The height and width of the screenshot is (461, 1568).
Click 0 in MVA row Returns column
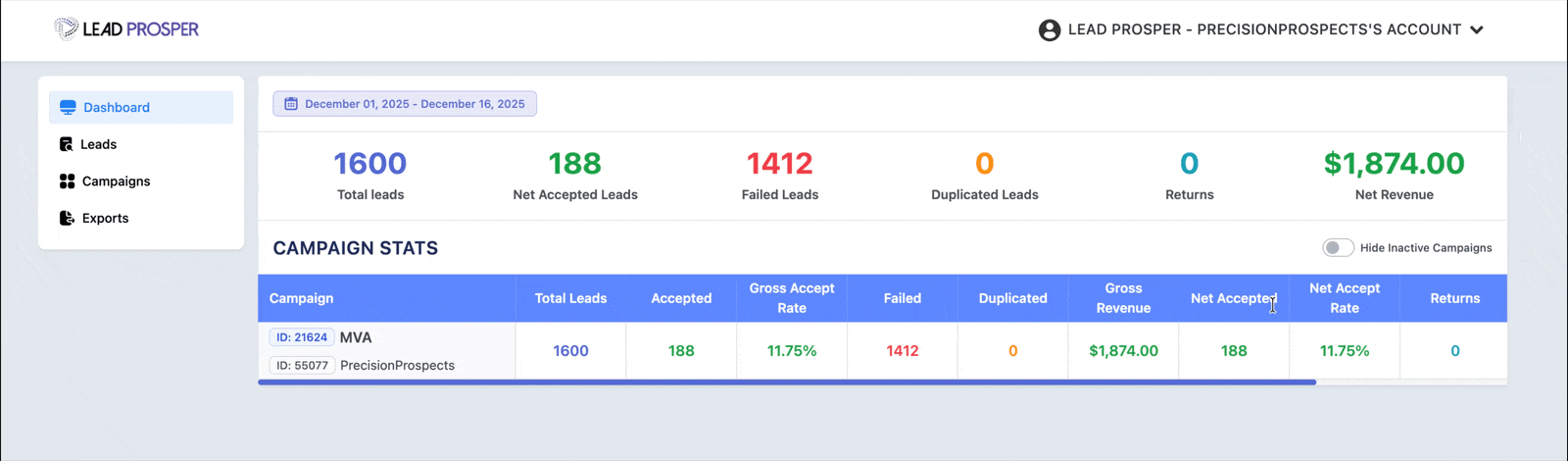pos(1455,351)
